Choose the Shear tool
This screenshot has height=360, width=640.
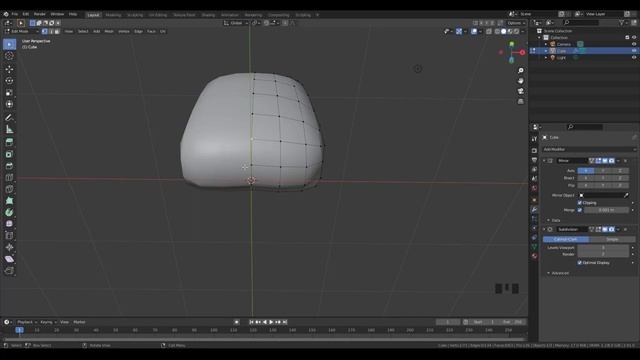(x=9, y=259)
